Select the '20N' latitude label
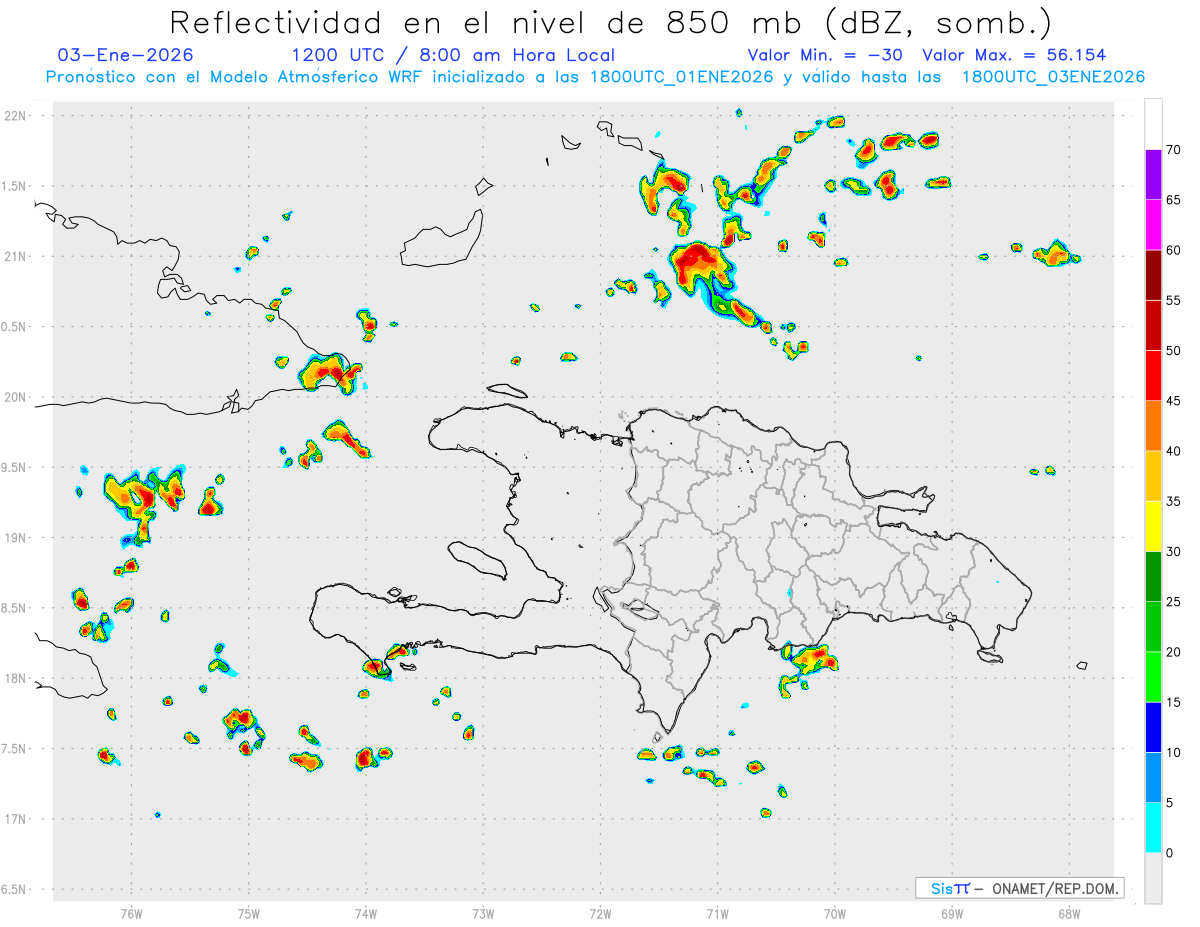 point(17,397)
